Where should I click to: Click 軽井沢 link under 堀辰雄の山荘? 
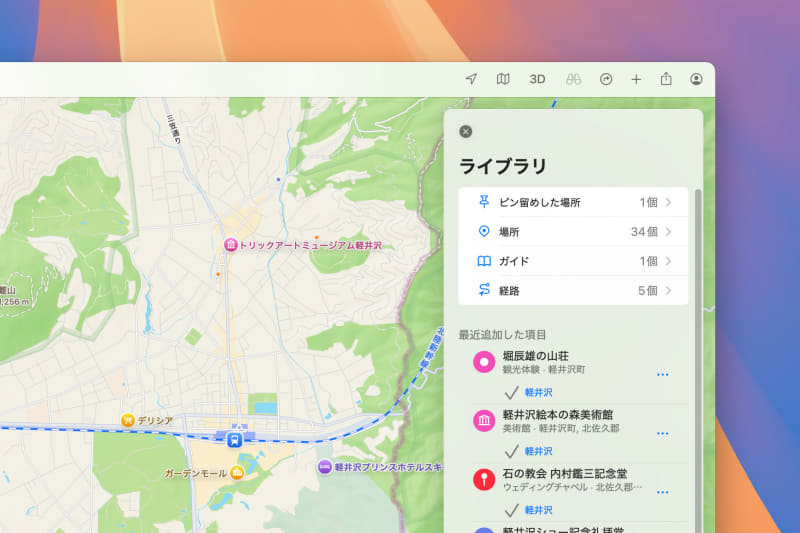(x=538, y=392)
